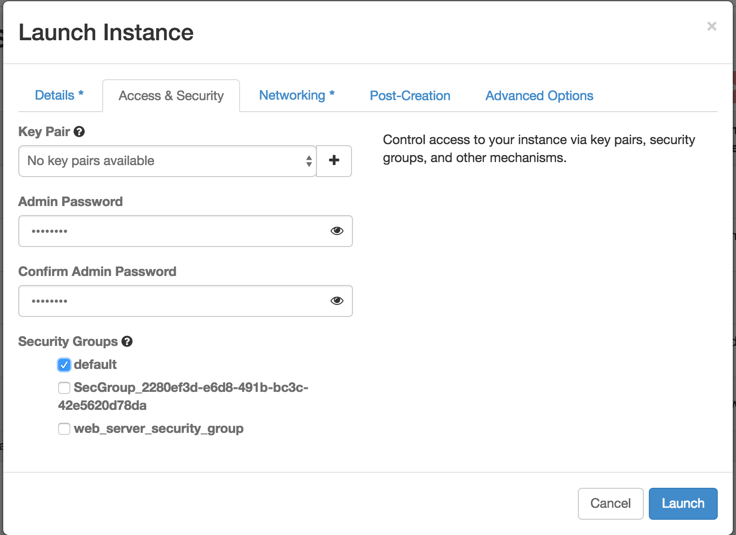Viewport: 736px width, 535px height.
Task: Click the Key Pair dropdown arrows
Action: [308, 161]
